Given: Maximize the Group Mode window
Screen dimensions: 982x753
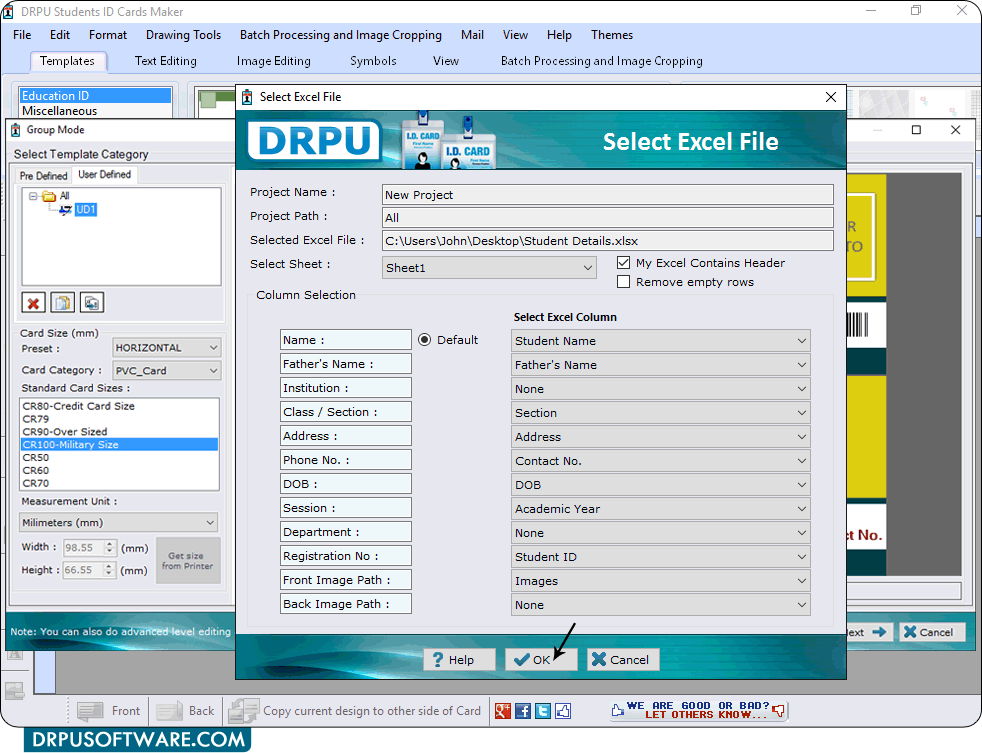Looking at the screenshot, I should click(916, 130).
